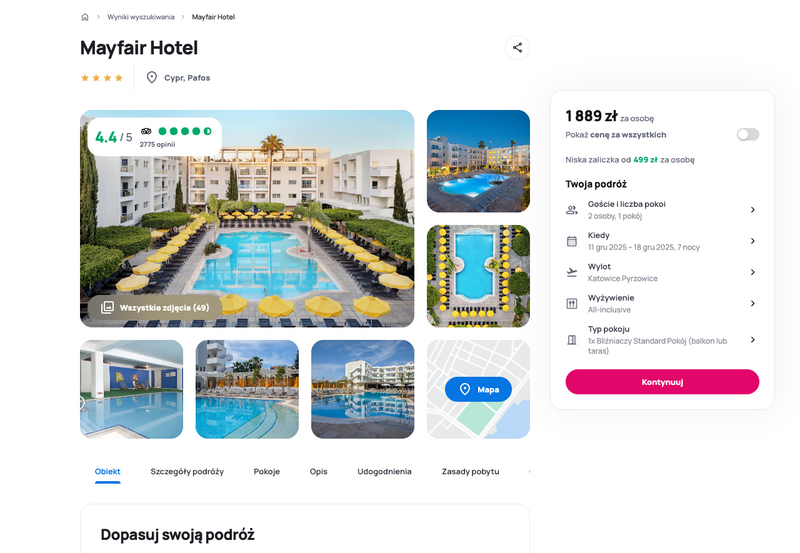Screen dimensions: 800x553
Task: Switch to the Pokoje tab
Action: (267, 471)
